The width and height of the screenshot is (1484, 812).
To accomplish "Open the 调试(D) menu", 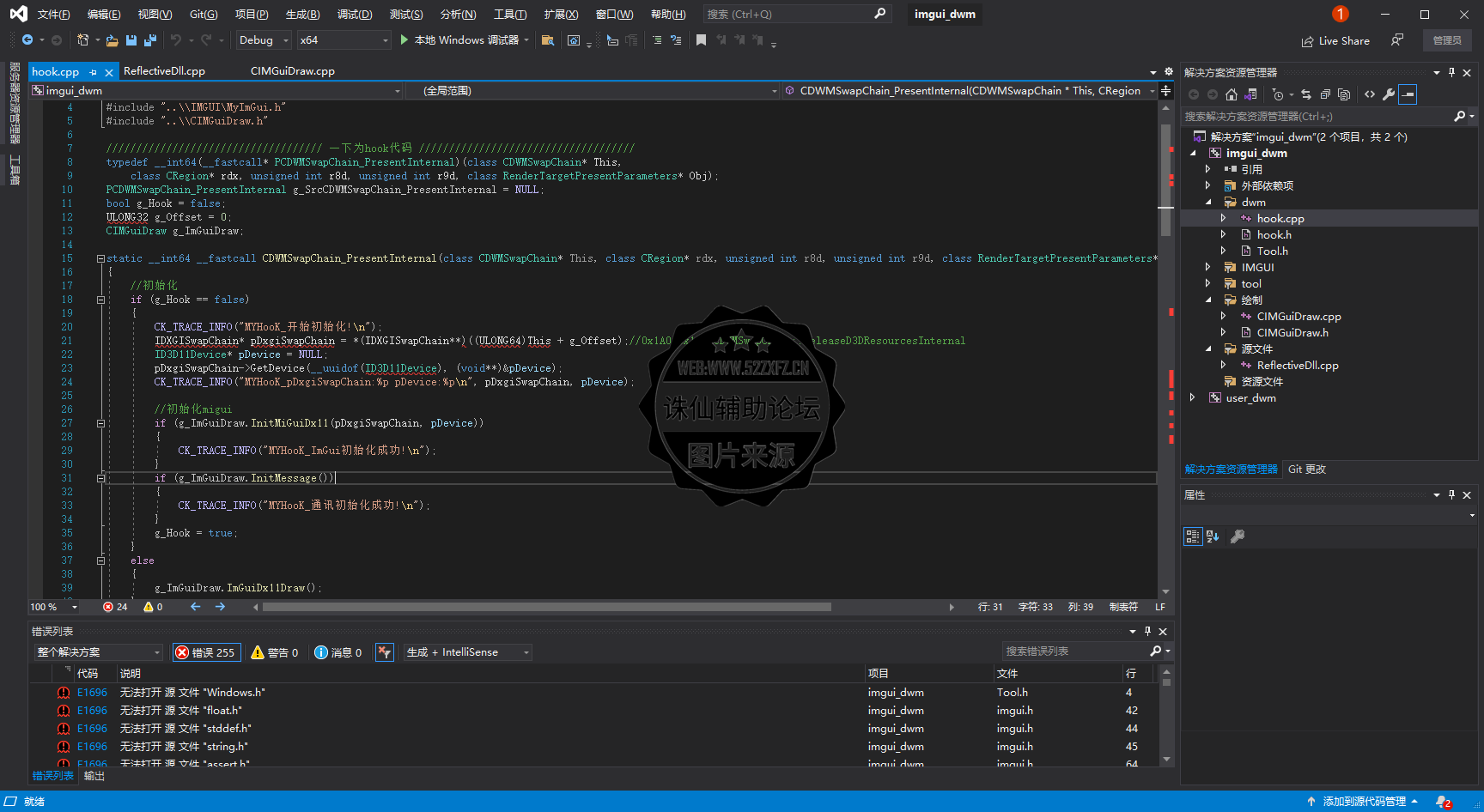I will pos(354,15).
